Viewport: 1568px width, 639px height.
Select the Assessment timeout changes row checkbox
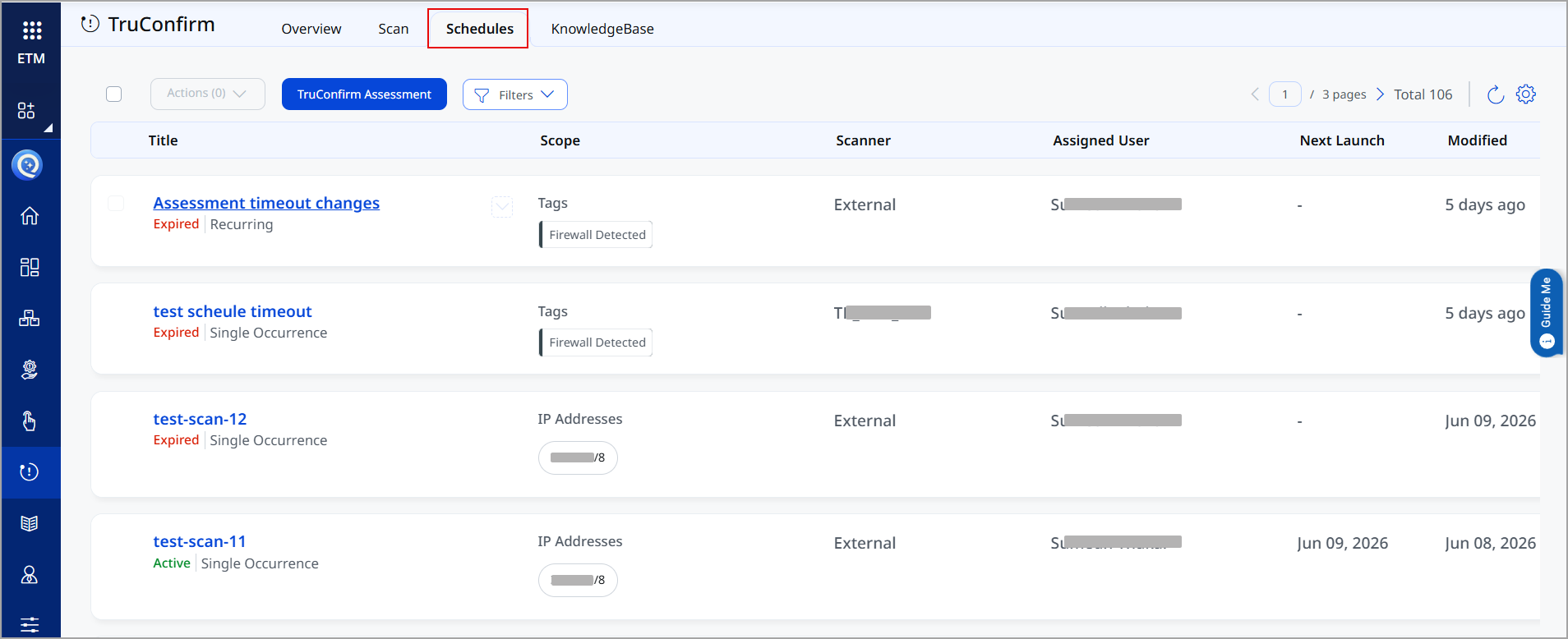pyautogui.click(x=116, y=203)
